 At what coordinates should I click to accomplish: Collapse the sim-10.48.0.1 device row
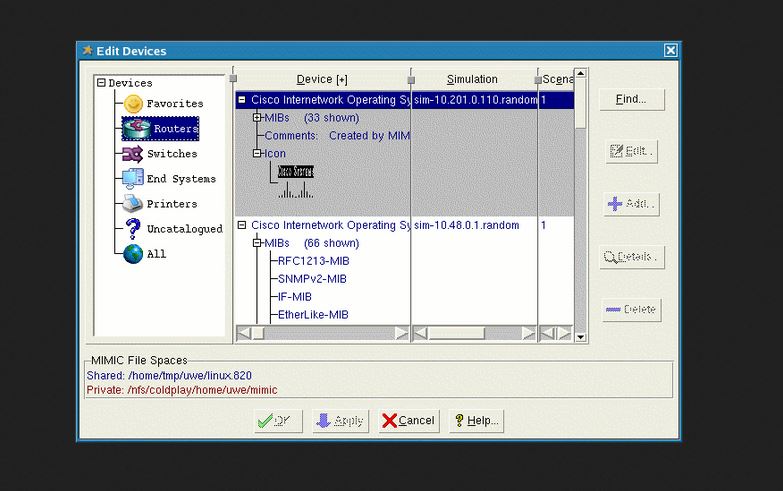(x=242, y=225)
